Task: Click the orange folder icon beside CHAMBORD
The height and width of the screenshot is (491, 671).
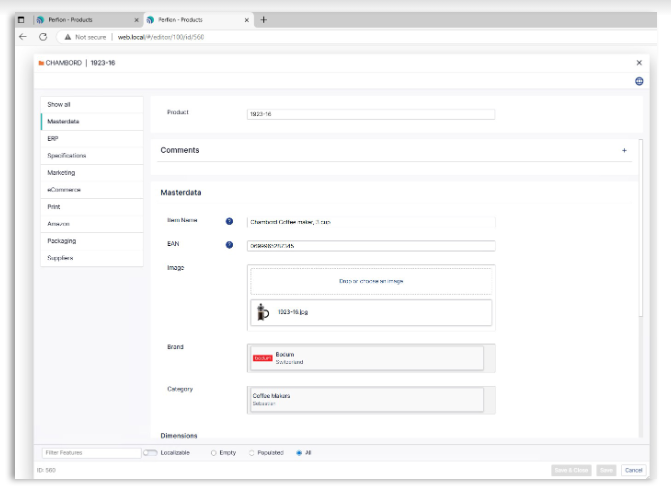Action: pos(41,63)
